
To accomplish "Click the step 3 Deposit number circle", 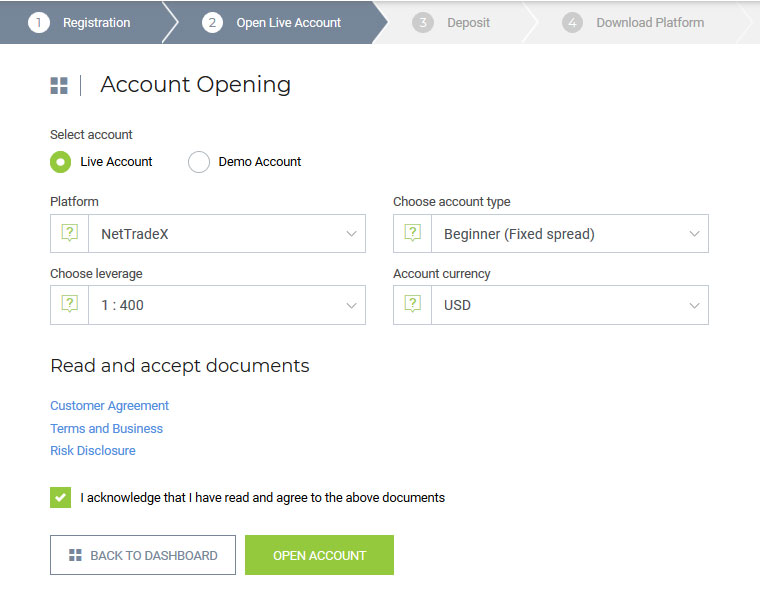I will (423, 22).
